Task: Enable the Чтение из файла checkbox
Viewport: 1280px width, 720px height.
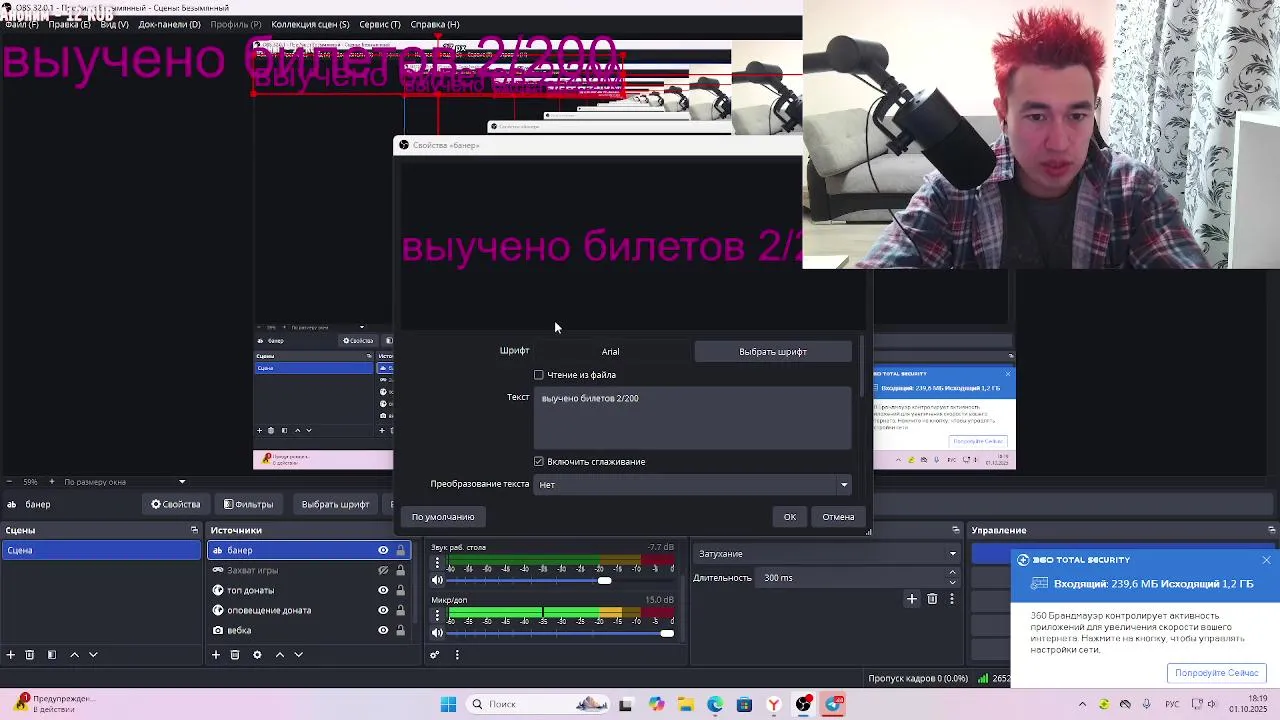Action: (539, 375)
